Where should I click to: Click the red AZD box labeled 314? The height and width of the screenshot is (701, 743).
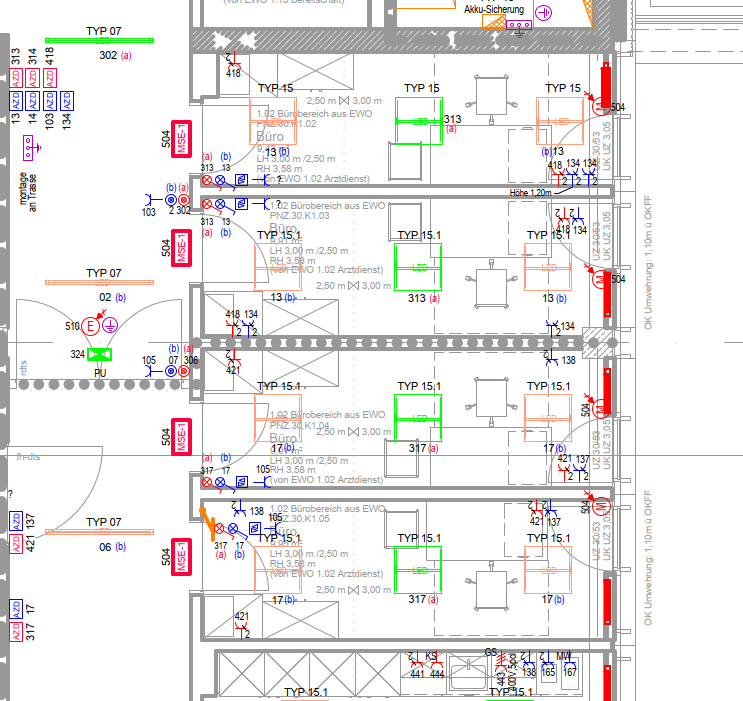coord(33,78)
